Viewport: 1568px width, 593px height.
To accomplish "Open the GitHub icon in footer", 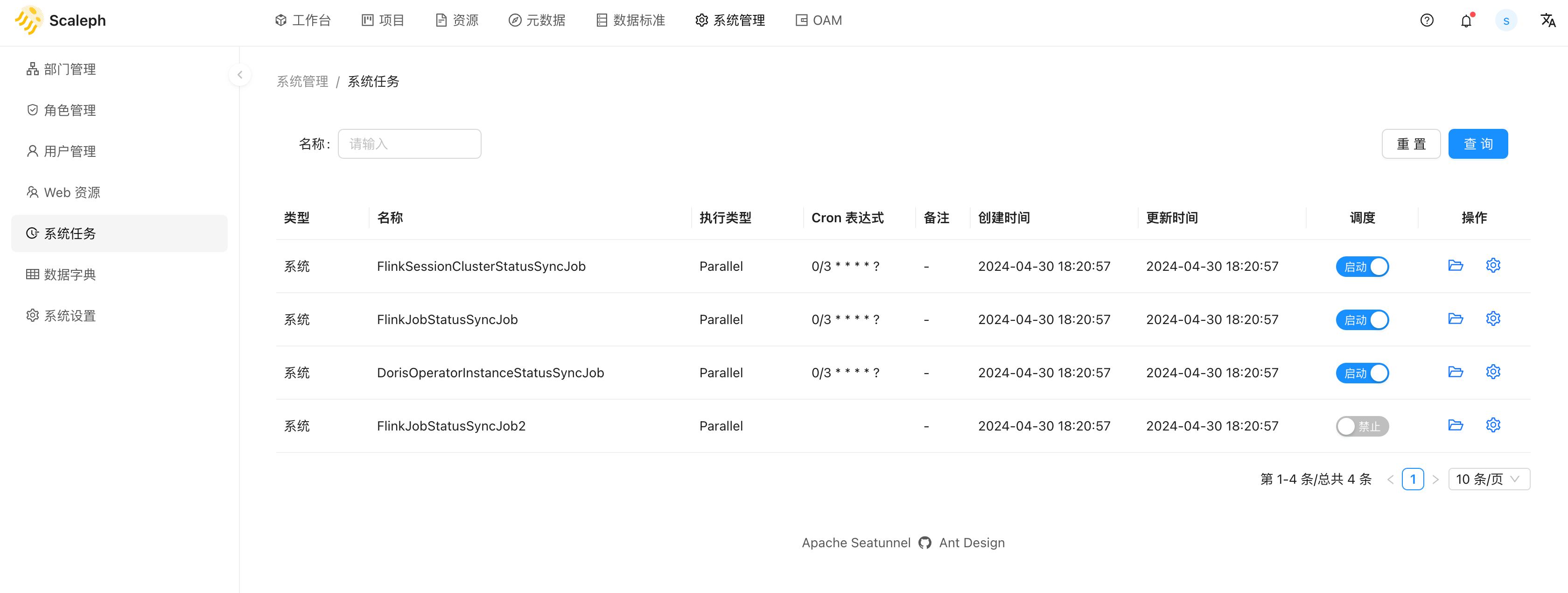I will pyautogui.click(x=924, y=543).
